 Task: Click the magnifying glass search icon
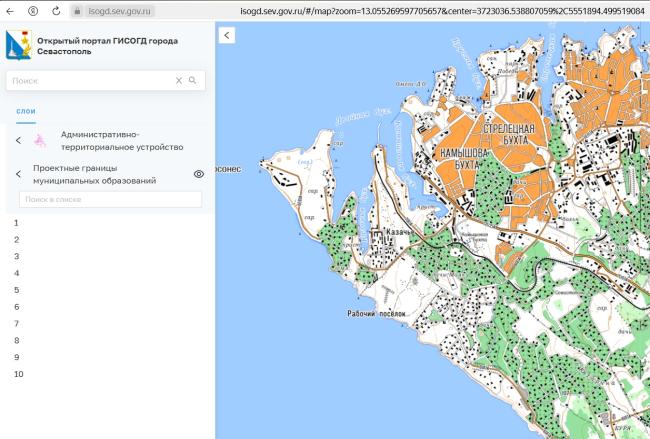[x=193, y=80]
